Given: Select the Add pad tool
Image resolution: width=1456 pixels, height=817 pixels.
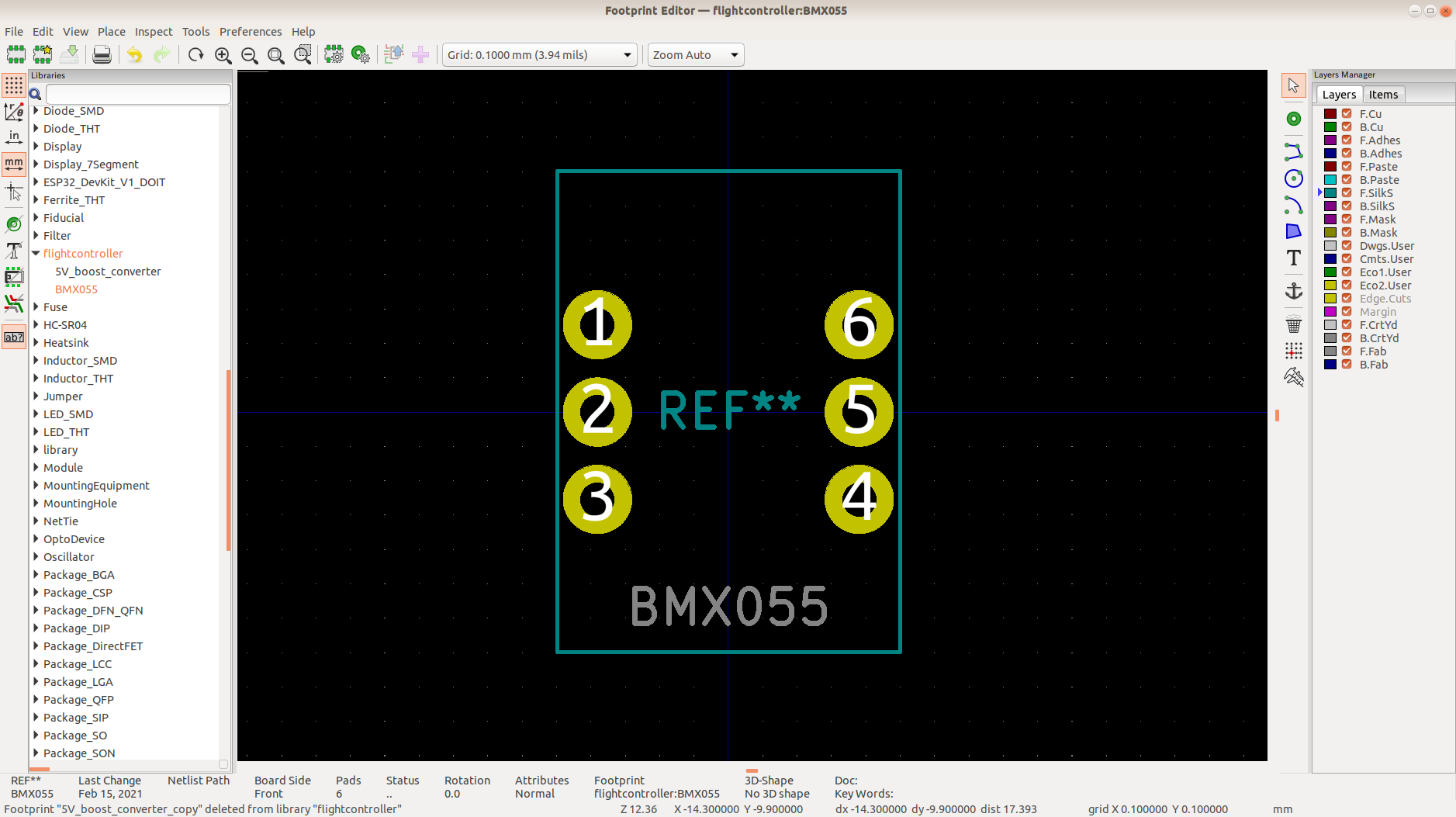Looking at the screenshot, I should click(x=1293, y=119).
